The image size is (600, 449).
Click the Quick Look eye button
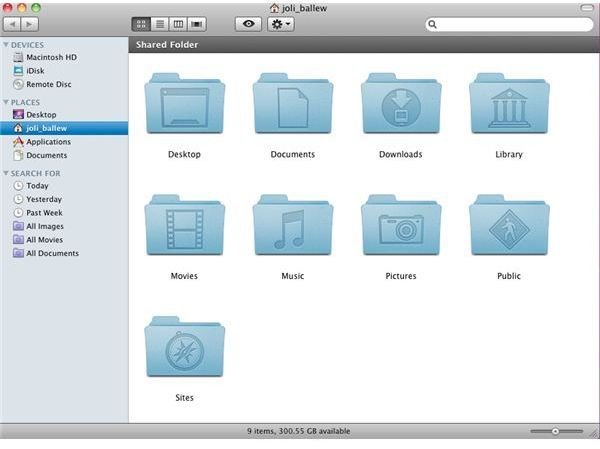[x=248, y=24]
